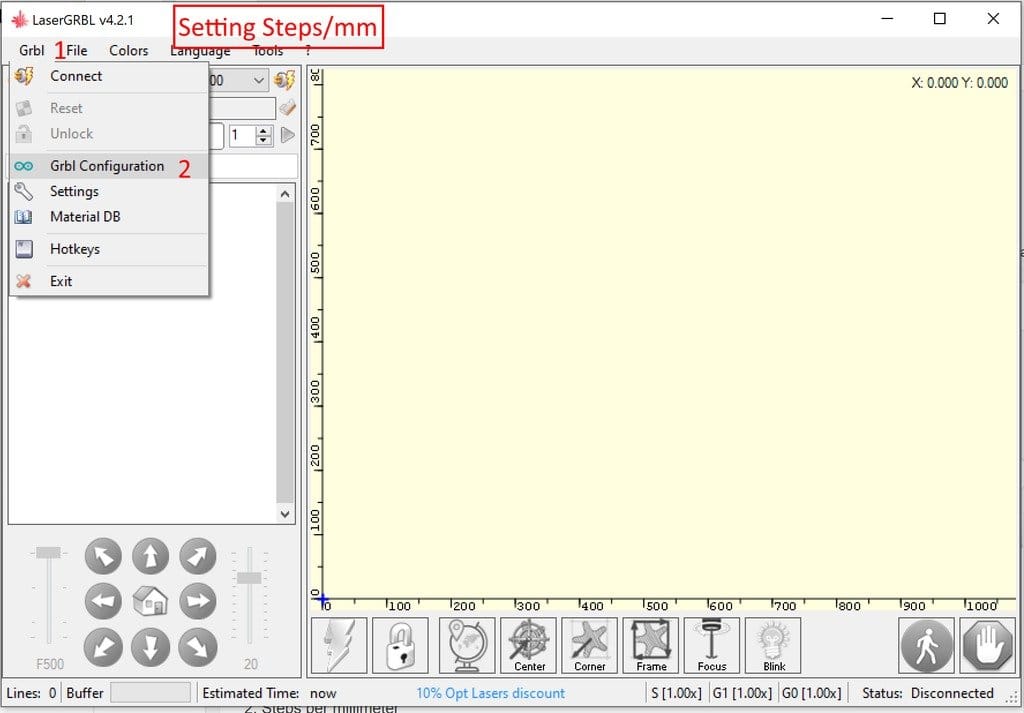Click the repeat count number field
Viewport: 1024px width, 713px height.
click(x=243, y=135)
